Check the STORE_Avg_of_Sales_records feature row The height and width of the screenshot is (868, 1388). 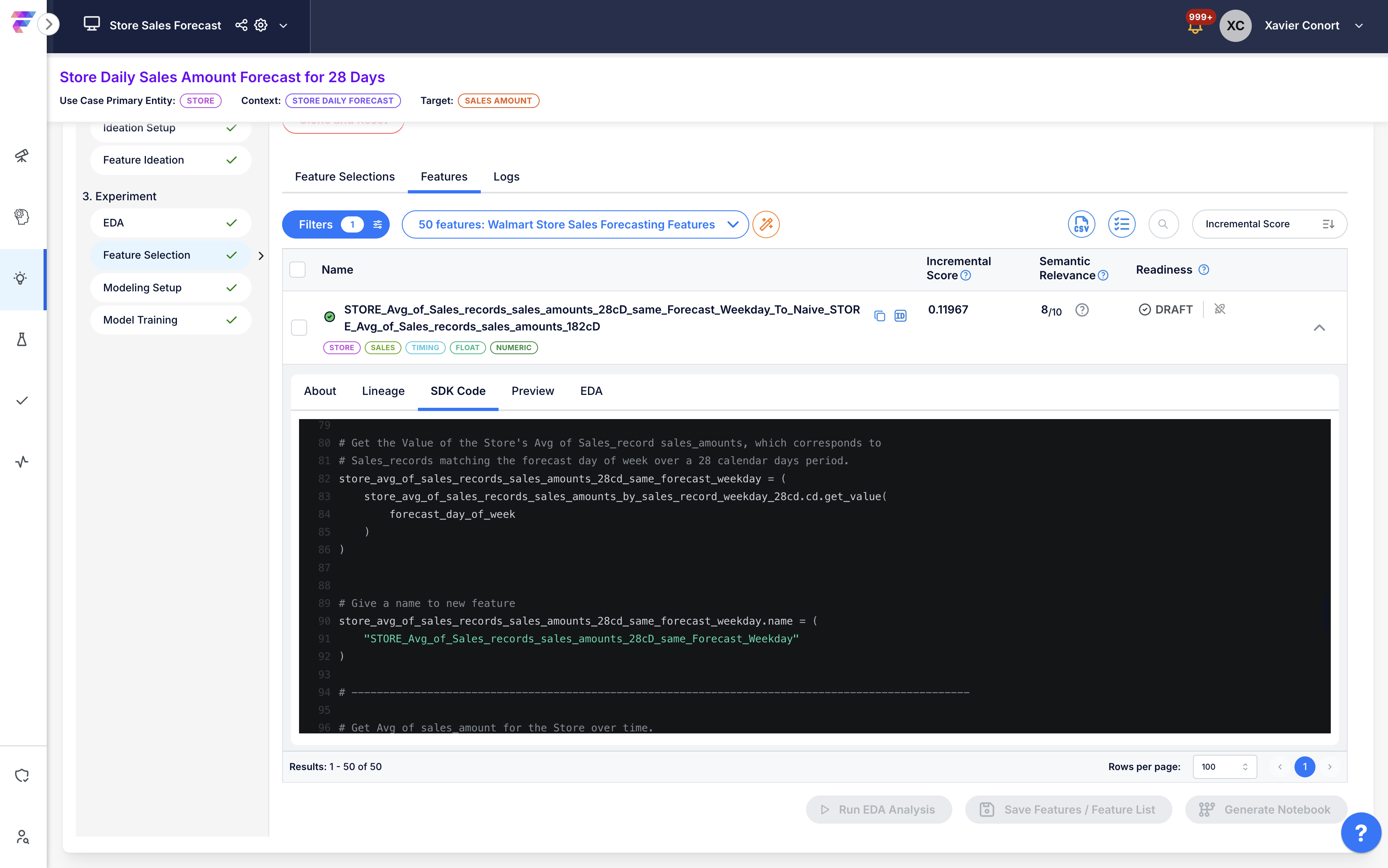(x=299, y=327)
